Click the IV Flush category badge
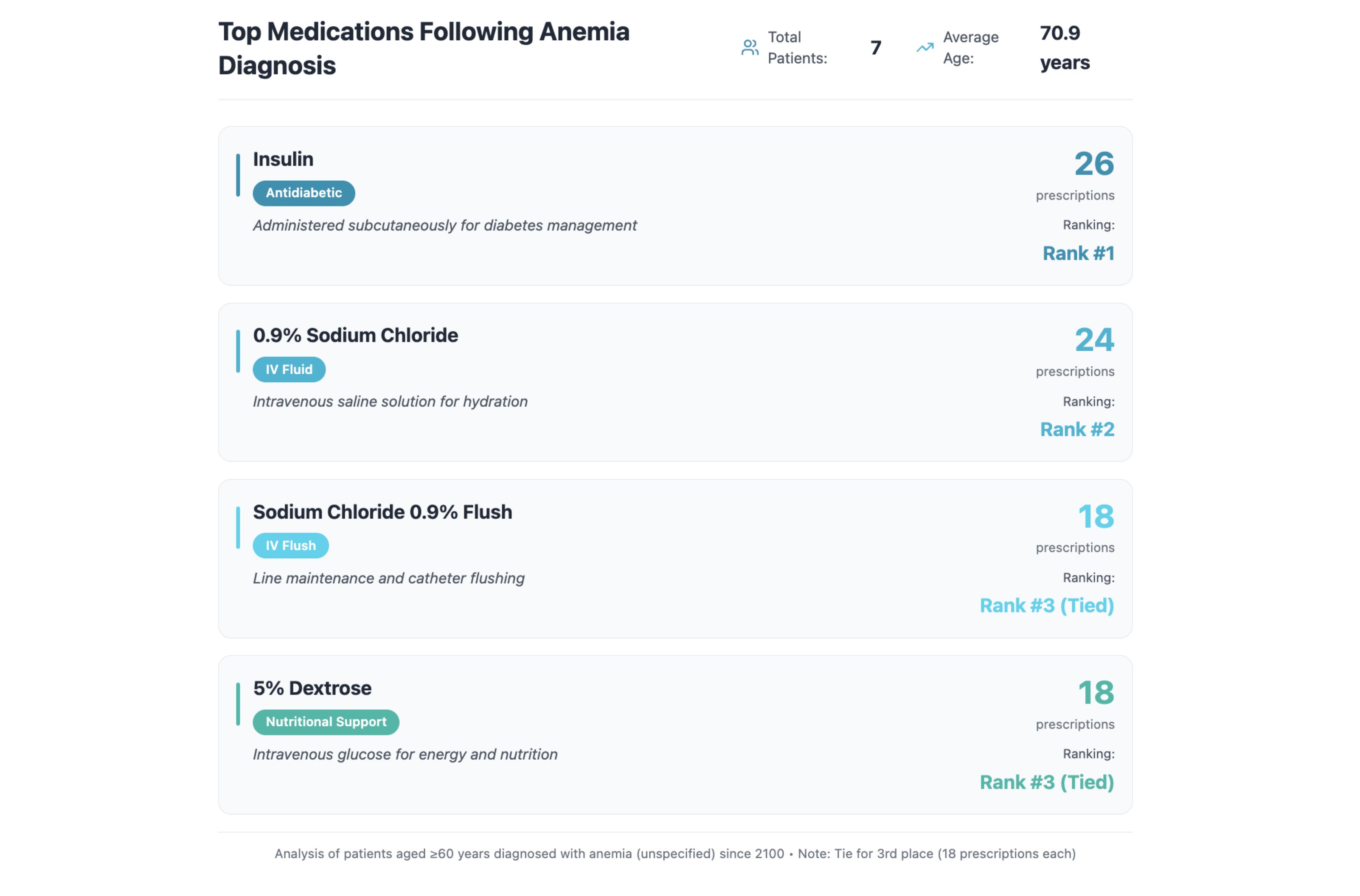Viewport: 1360px width, 896px height. [x=290, y=546]
